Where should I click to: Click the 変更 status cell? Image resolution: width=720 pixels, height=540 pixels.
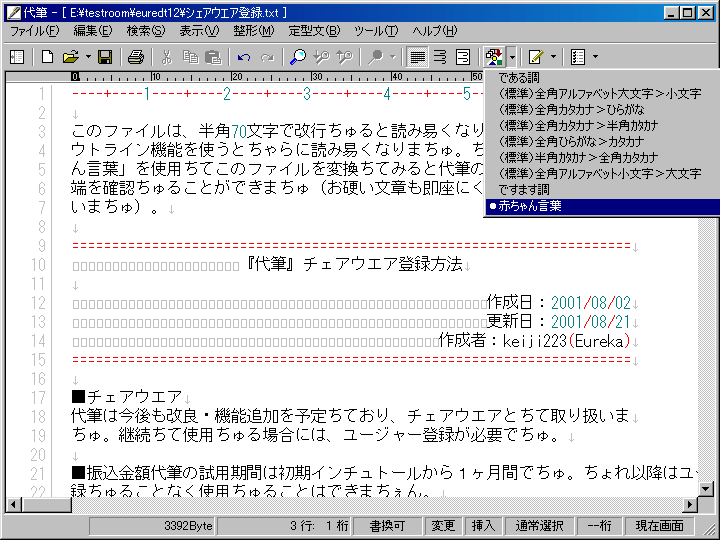[443, 526]
